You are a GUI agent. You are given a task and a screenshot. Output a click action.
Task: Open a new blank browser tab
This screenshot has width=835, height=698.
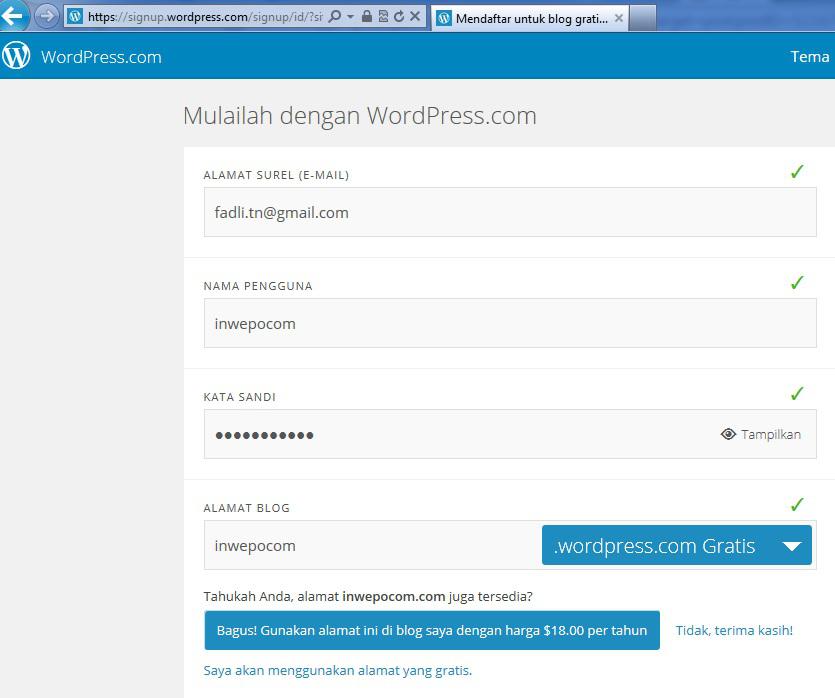(x=643, y=18)
